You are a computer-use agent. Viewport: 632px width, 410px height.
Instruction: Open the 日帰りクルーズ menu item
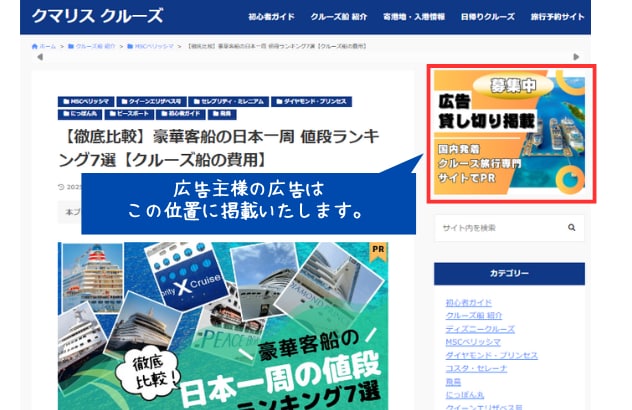point(488,17)
